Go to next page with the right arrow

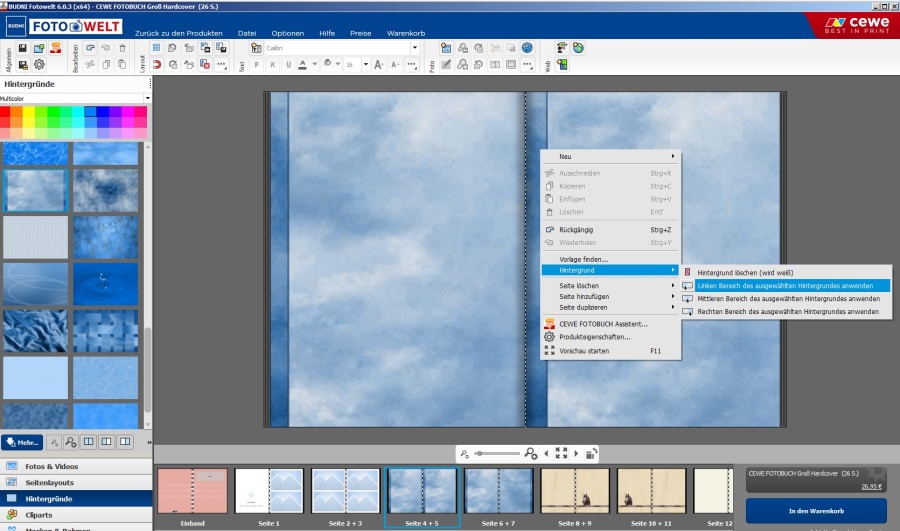pyautogui.click(x=576, y=453)
